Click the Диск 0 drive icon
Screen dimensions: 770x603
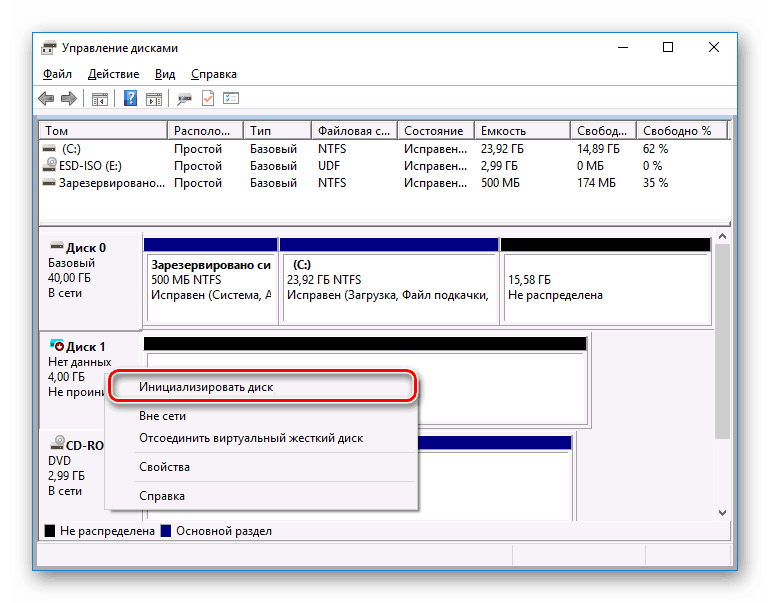(57, 245)
